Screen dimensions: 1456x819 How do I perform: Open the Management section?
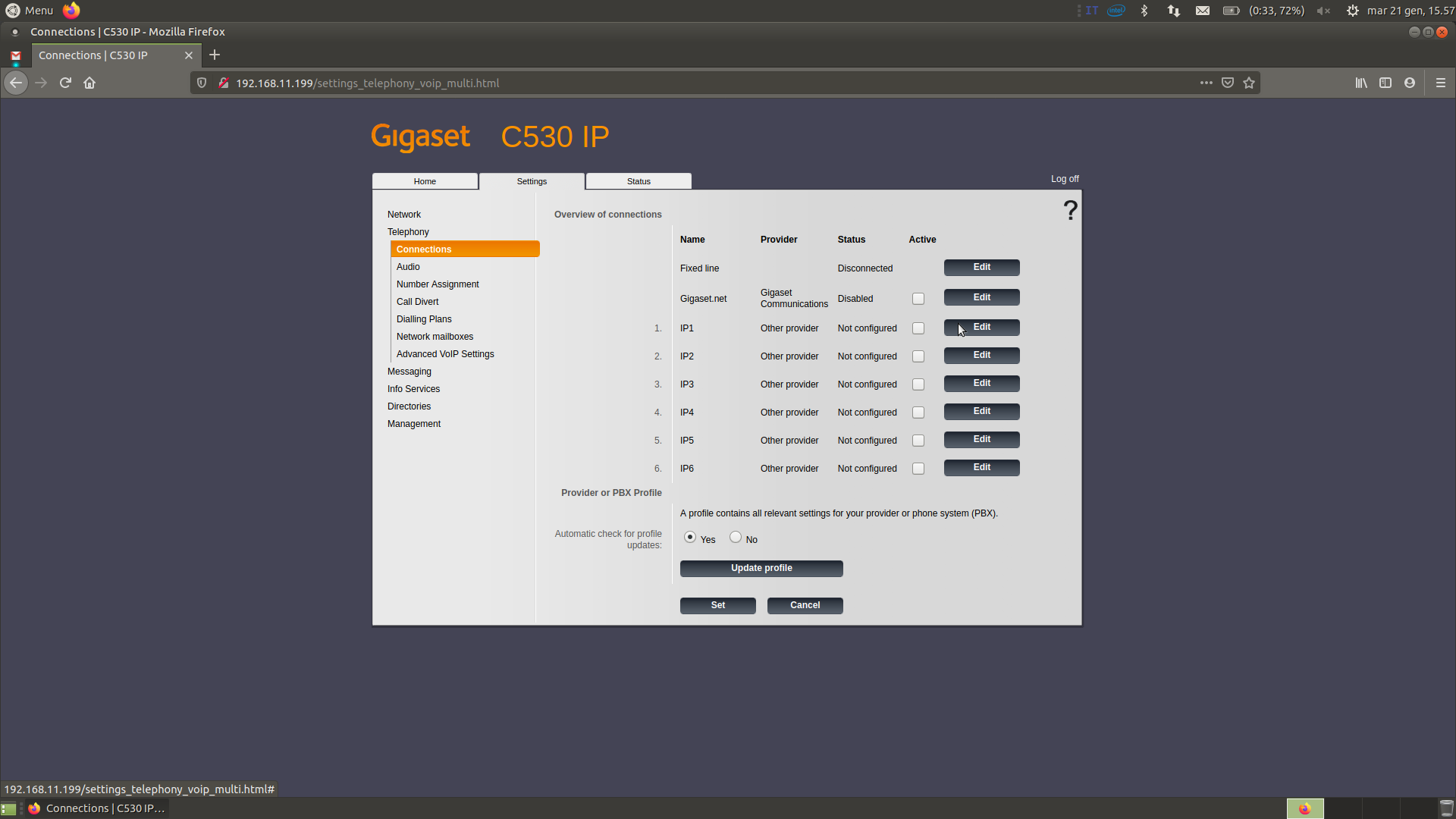tap(414, 424)
